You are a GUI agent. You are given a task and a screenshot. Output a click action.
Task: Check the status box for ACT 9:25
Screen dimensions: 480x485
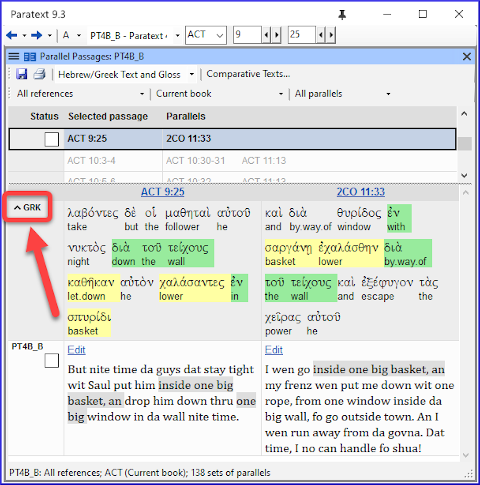52,139
